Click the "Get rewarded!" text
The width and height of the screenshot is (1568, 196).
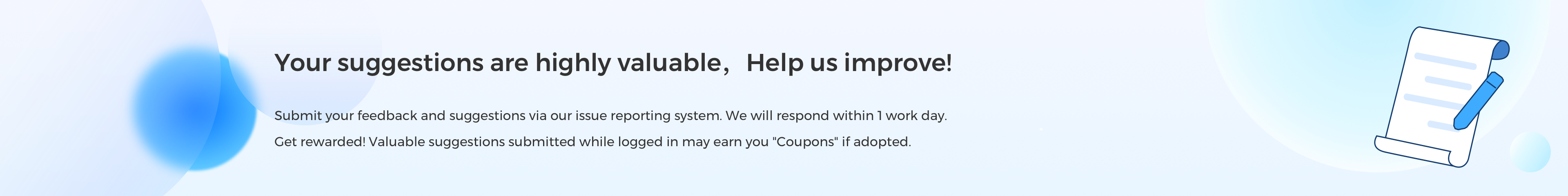click(x=320, y=142)
